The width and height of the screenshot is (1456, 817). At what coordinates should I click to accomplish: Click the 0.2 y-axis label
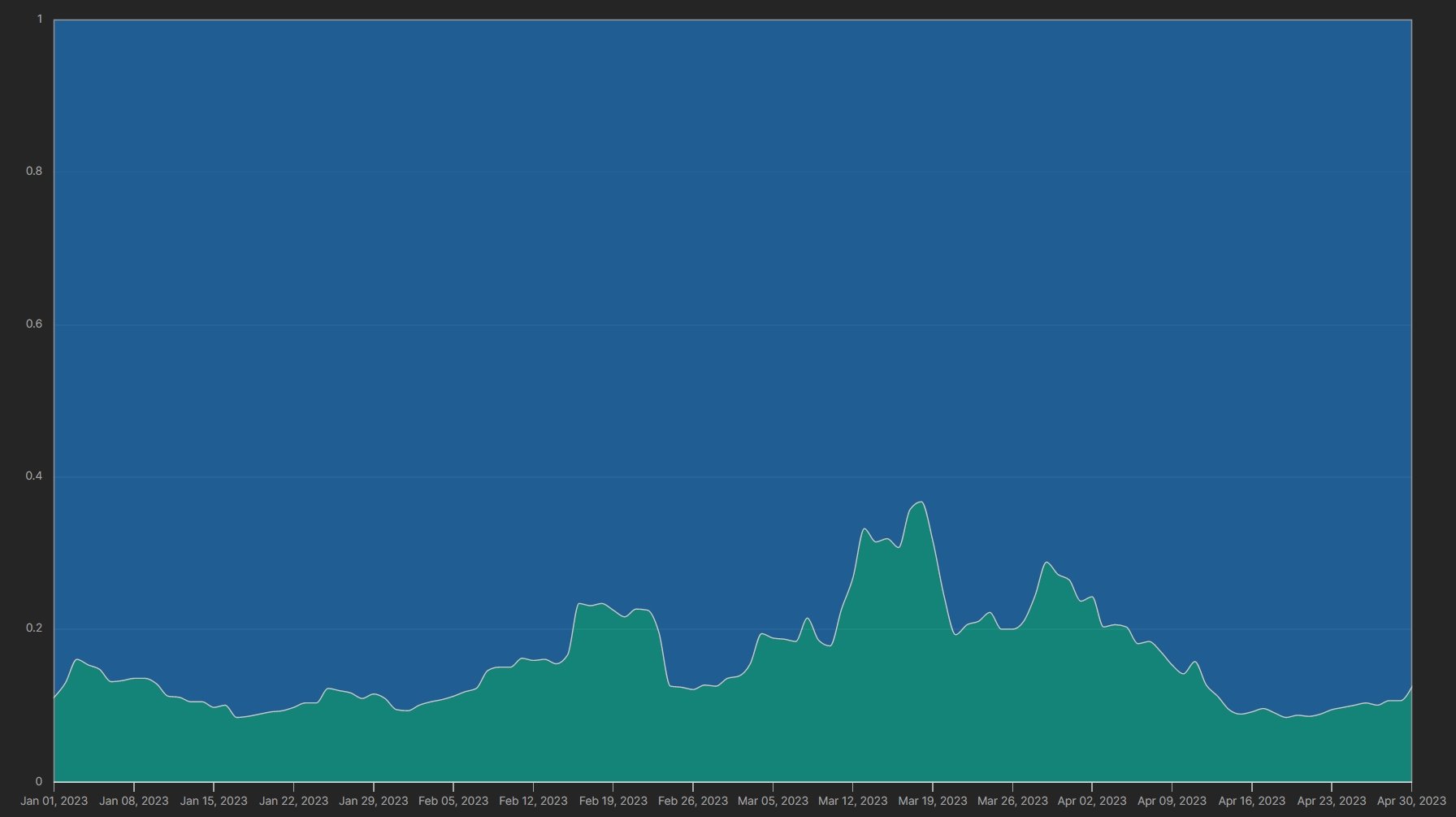pos(33,628)
